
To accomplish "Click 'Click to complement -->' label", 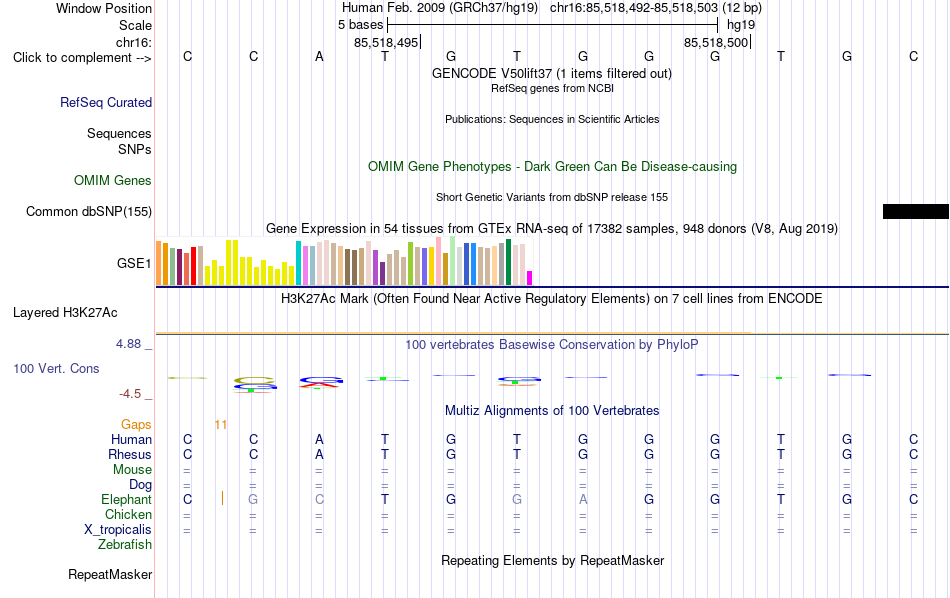I will point(82,58).
